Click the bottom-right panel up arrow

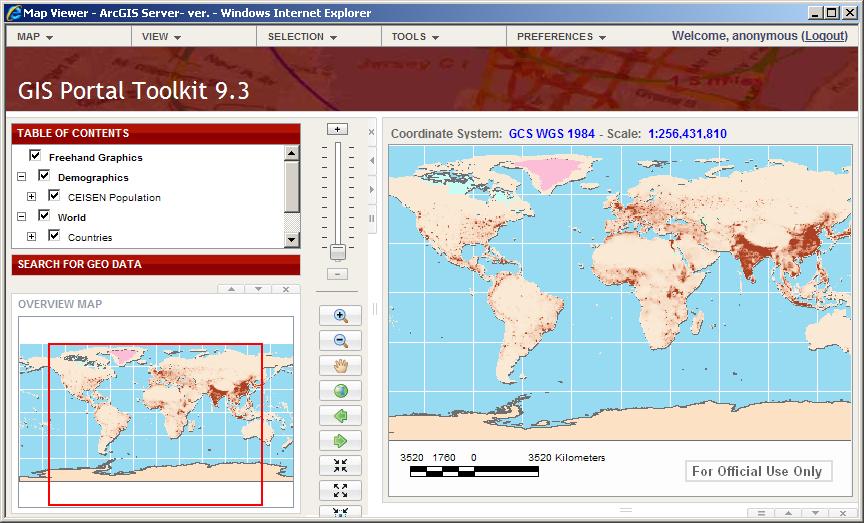[788, 513]
